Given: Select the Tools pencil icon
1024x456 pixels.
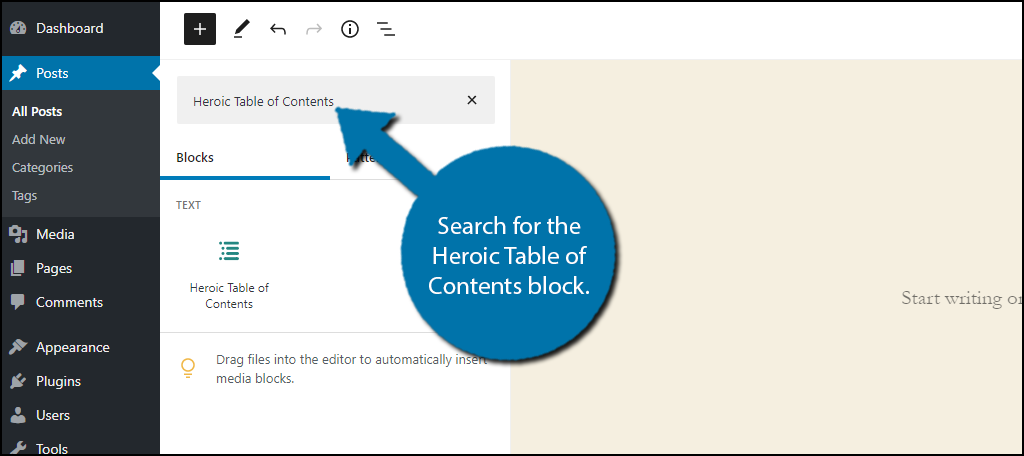Looking at the screenshot, I should tap(242, 29).
